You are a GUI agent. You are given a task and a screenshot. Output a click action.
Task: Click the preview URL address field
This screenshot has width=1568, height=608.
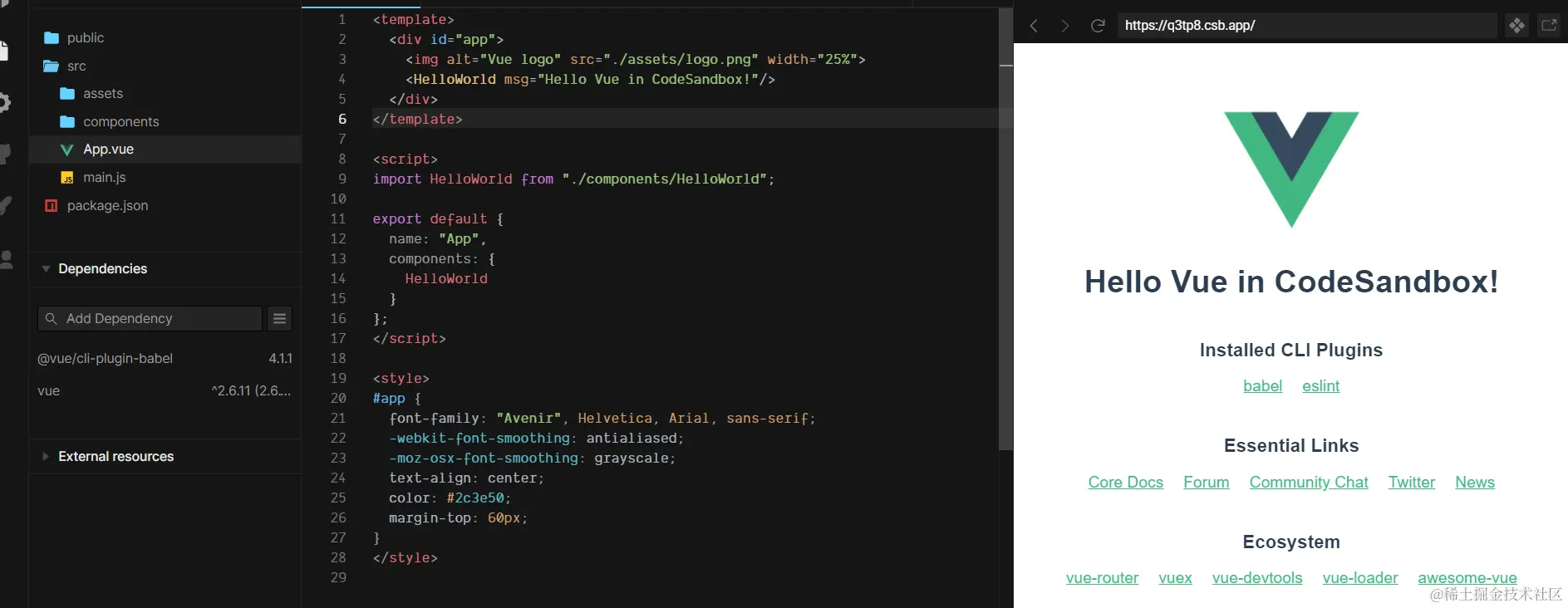coord(1306,26)
